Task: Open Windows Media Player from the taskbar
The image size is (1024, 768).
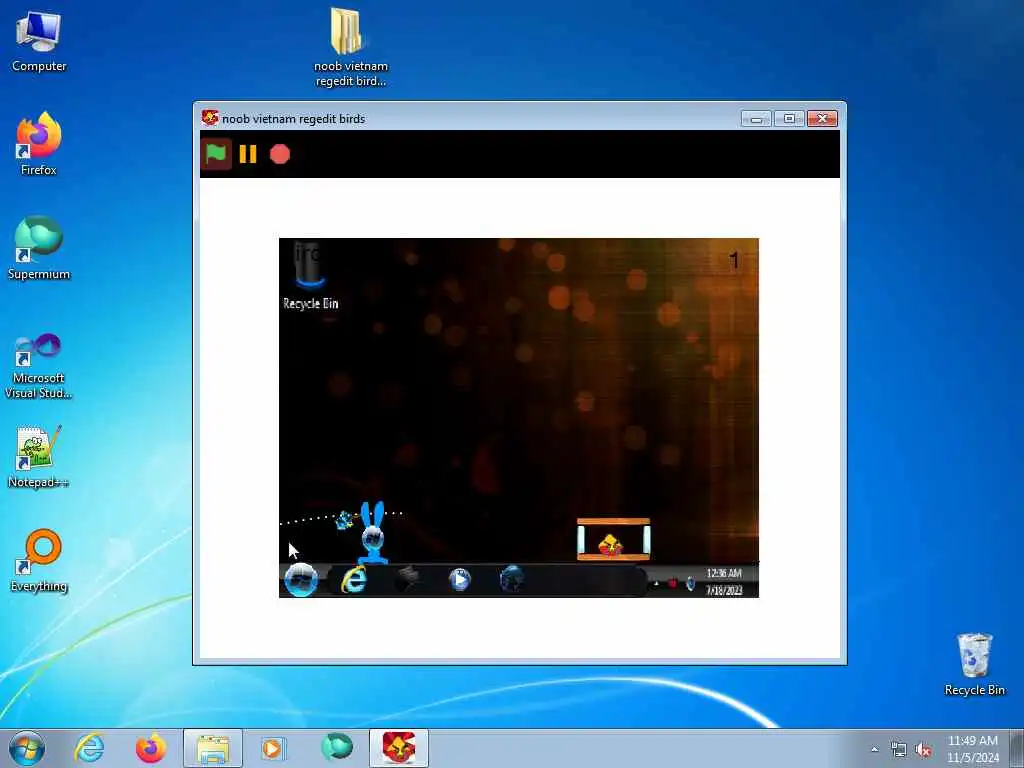Action: point(272,748)
